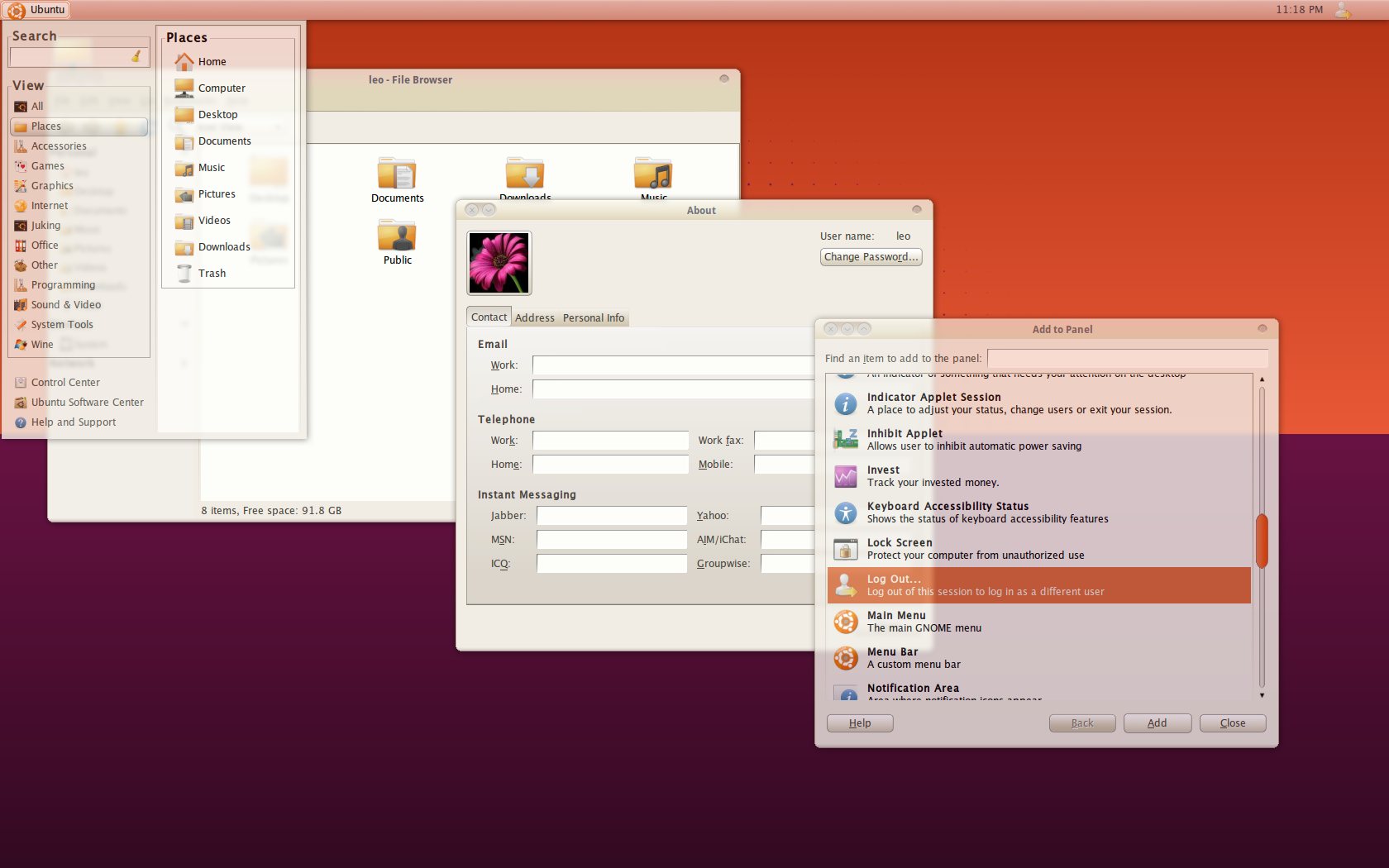This screenshot has height=868, width=1389.
Task: Click the Email Work field
Action: coord(673,365)
